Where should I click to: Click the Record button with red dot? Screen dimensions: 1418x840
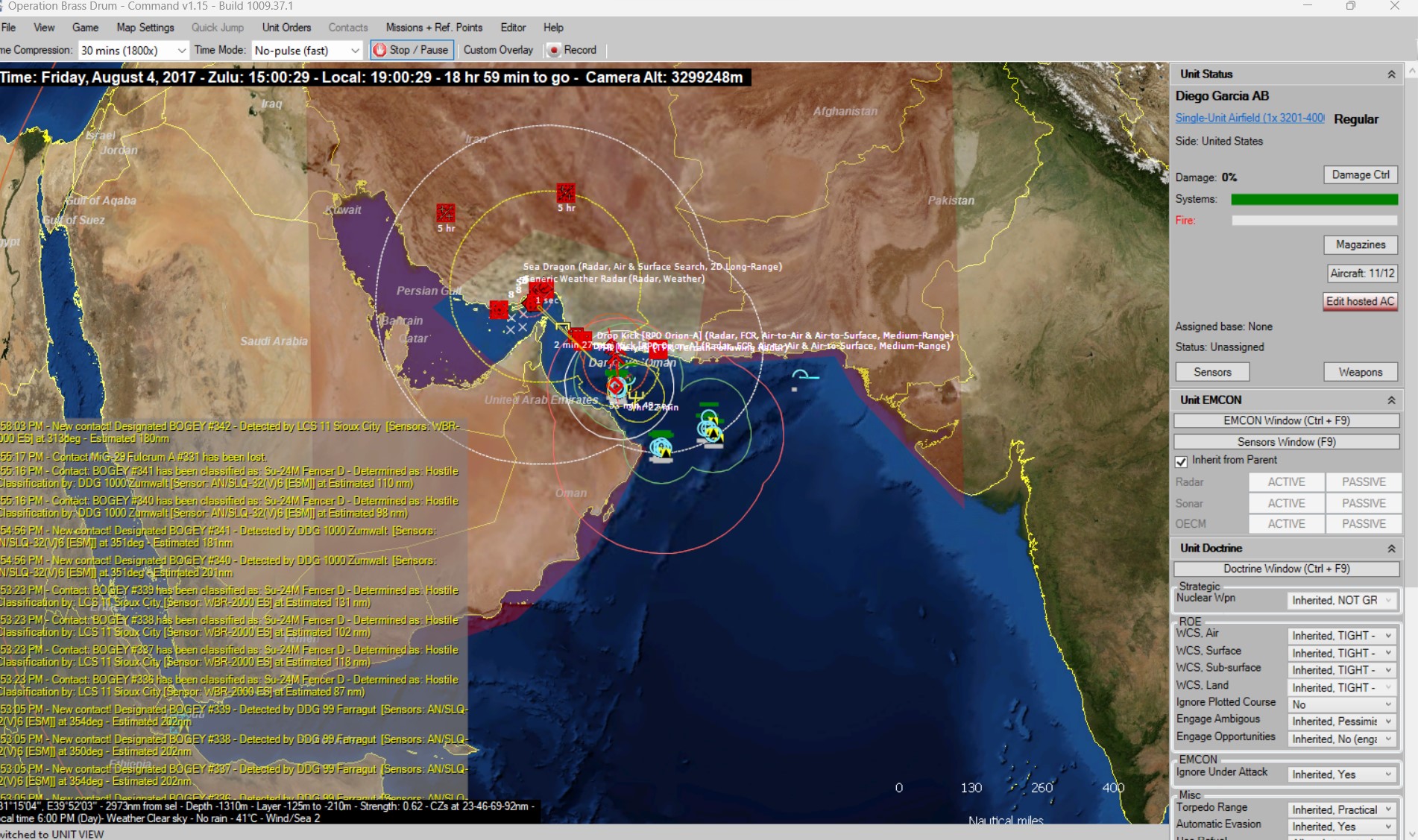point(572,50)
